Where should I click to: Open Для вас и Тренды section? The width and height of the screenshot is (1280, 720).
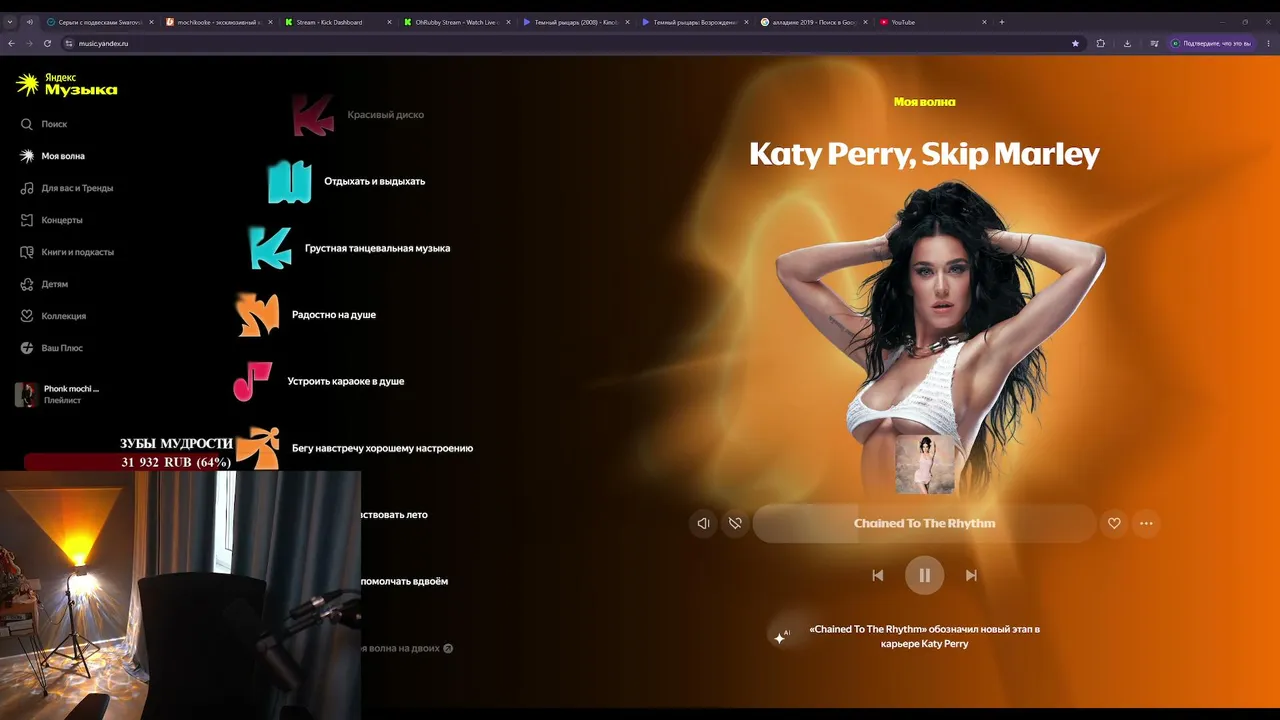(x=66, y=188)
